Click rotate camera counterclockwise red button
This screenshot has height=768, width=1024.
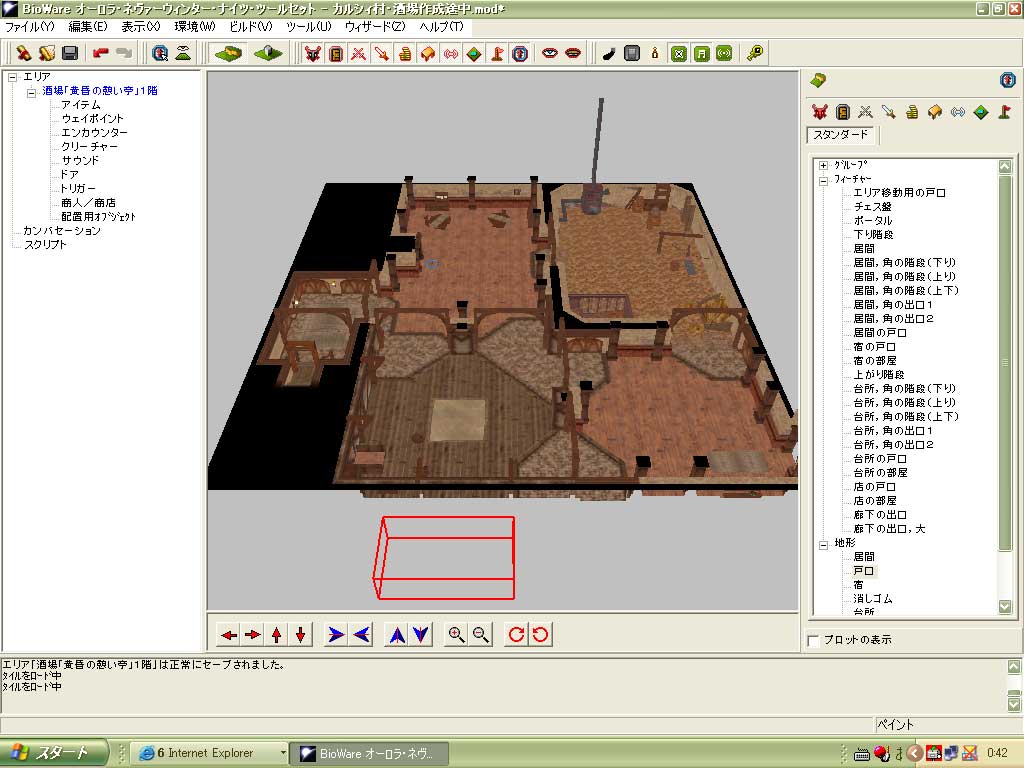click(x=540, y=634)
